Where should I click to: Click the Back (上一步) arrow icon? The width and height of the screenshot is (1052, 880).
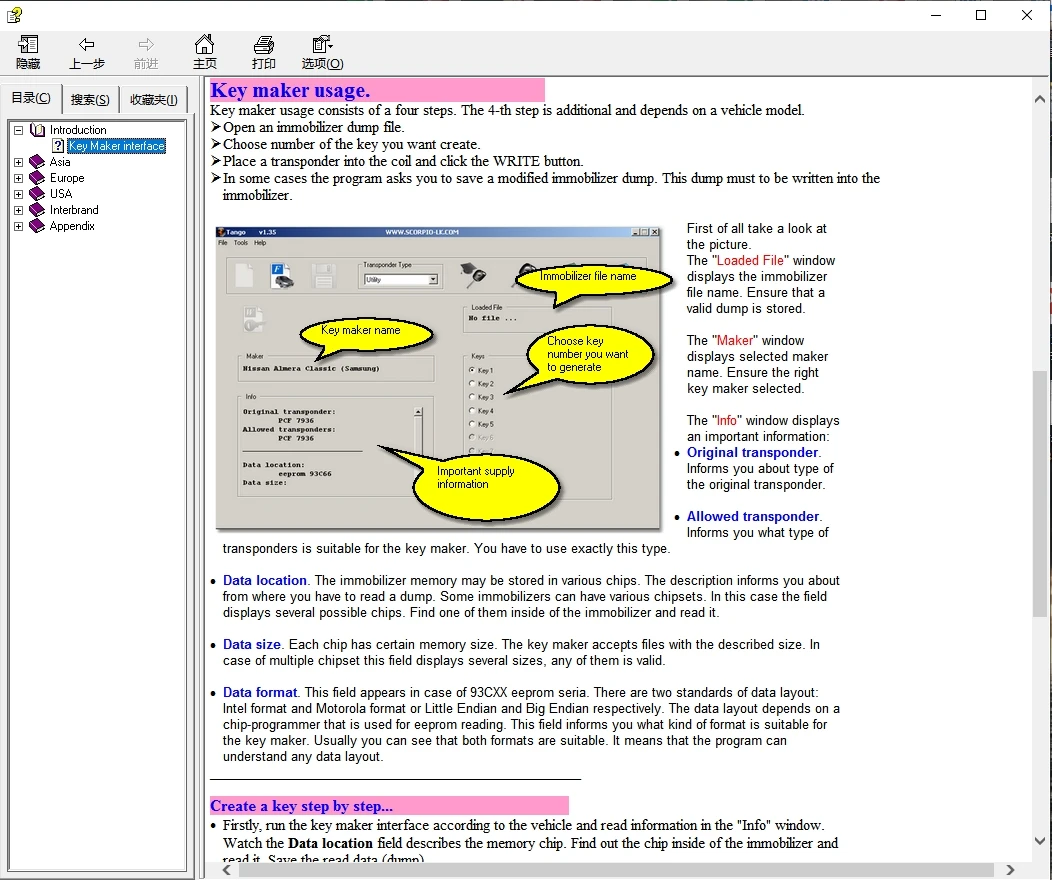[87, 45]
